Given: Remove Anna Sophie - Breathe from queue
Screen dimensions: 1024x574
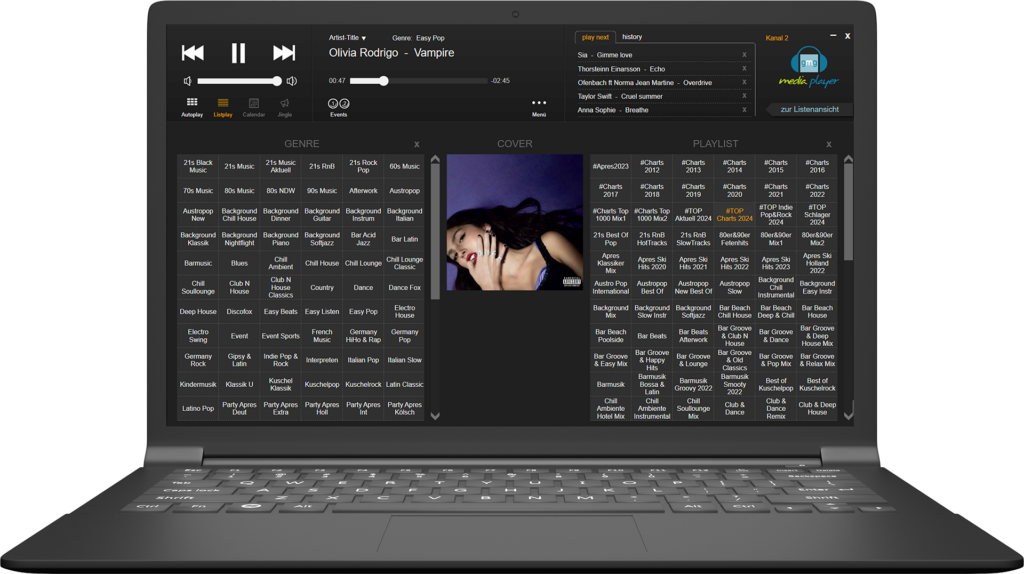Looking at the screenshot, I should point(744,110).
